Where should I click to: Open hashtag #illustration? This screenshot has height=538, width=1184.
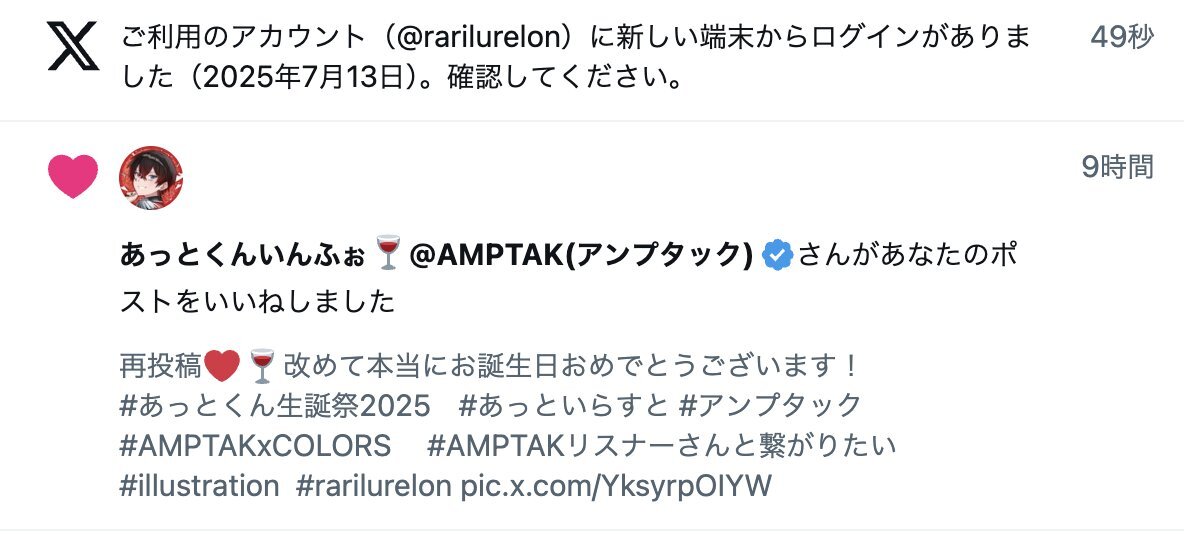click(199, 485)
